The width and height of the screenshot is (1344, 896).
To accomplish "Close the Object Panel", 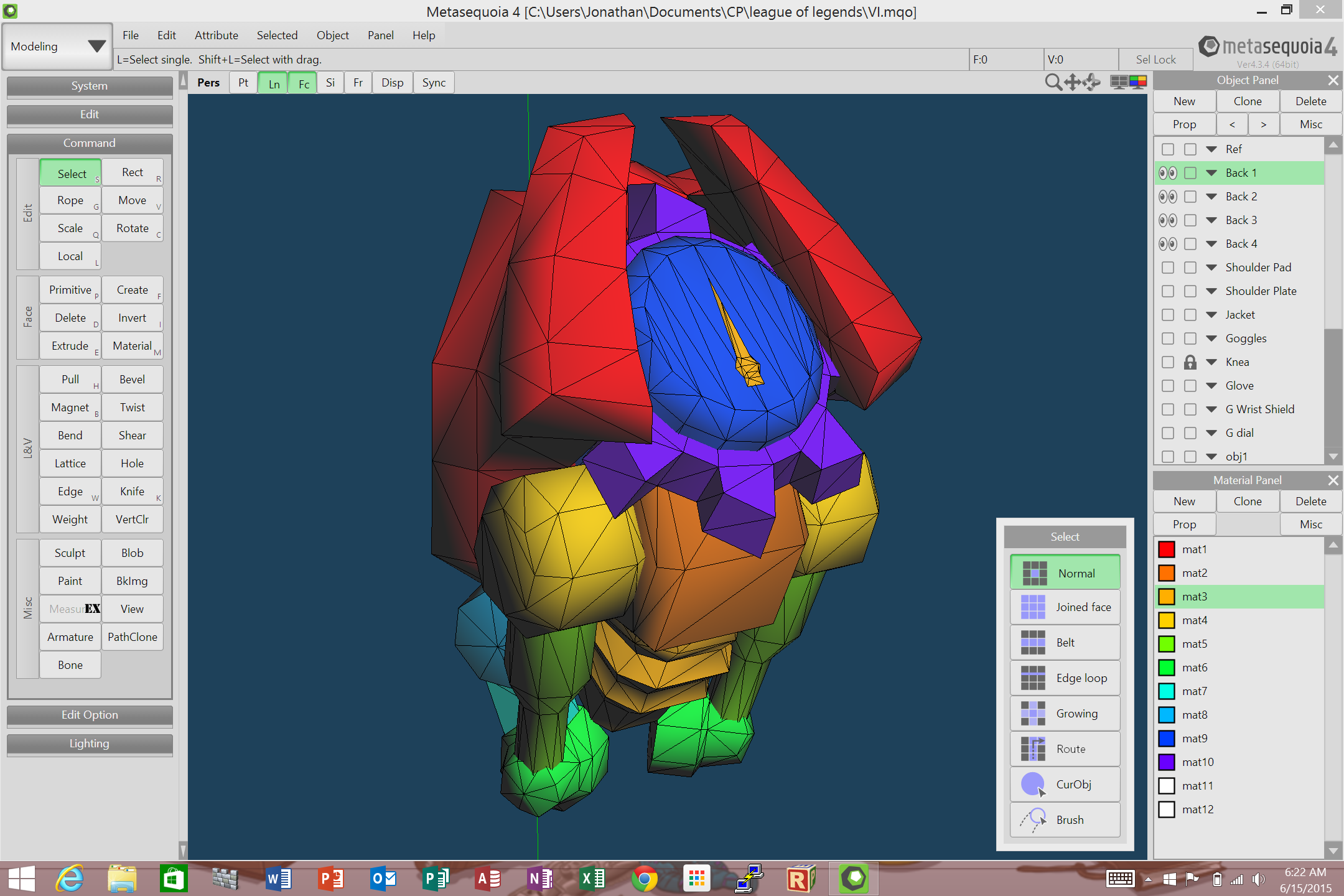I will coord(1333,80).
